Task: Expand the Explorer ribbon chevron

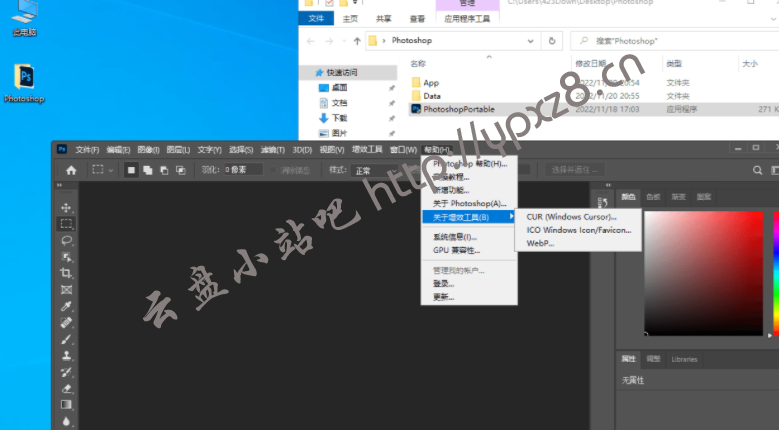Action: pos(773,19)
